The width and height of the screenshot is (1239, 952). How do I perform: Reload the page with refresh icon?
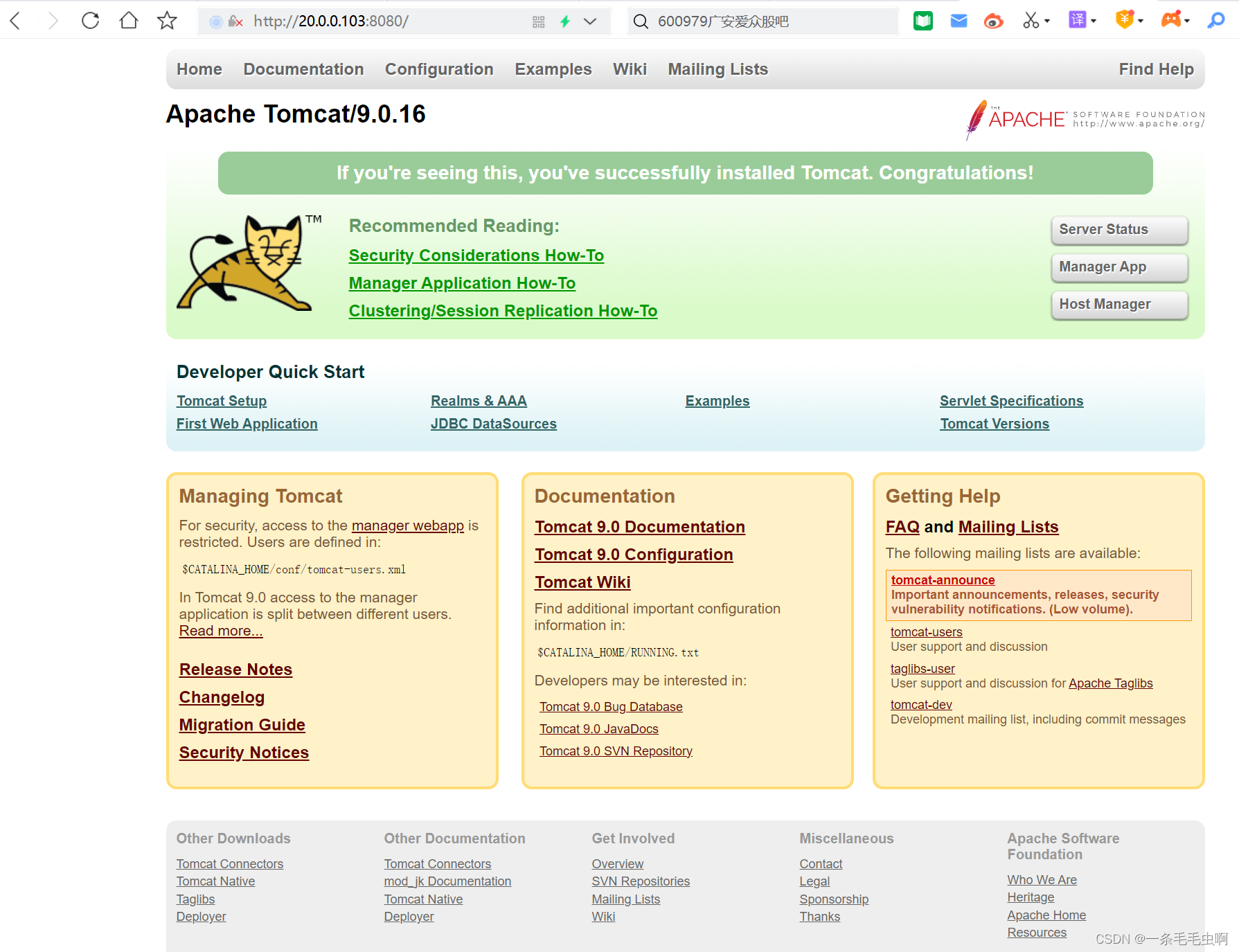click(x=90, y=21)
